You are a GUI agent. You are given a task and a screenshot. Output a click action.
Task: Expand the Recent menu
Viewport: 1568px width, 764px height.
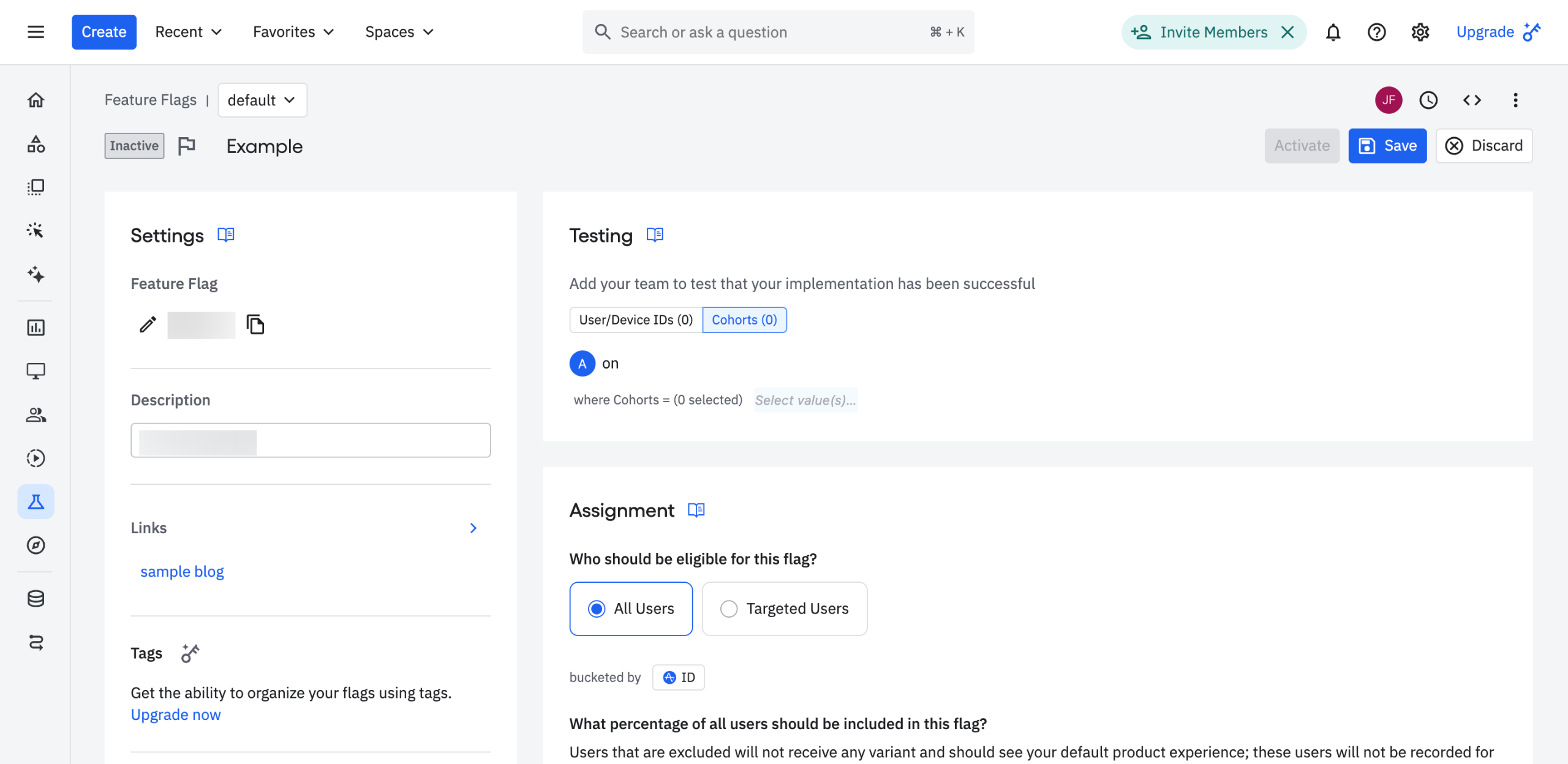188,32
